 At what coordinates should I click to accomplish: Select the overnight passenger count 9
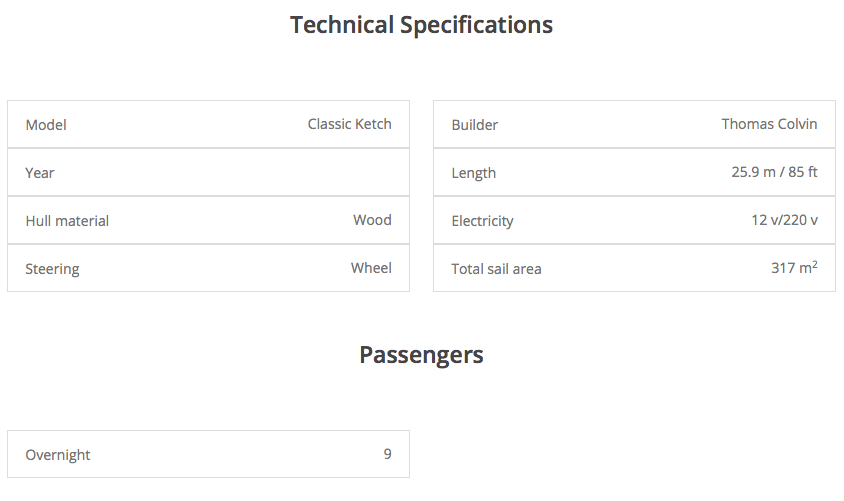pyautogui.click(x=387, y=454)
